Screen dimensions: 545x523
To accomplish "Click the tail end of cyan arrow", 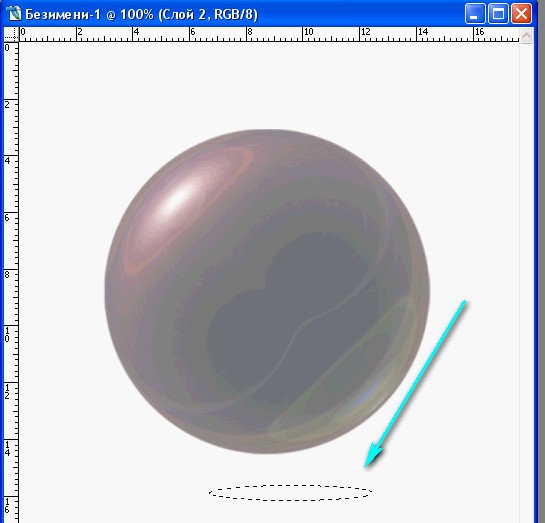I will (x=464, y=302).
